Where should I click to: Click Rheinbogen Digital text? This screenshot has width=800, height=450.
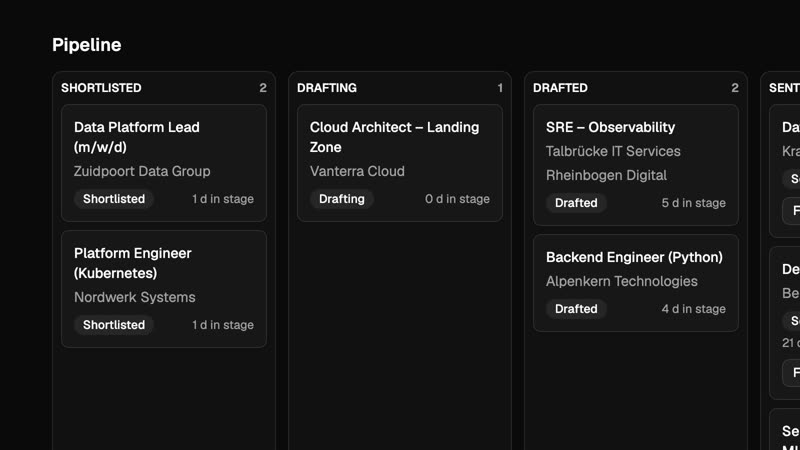pos(606,176)
